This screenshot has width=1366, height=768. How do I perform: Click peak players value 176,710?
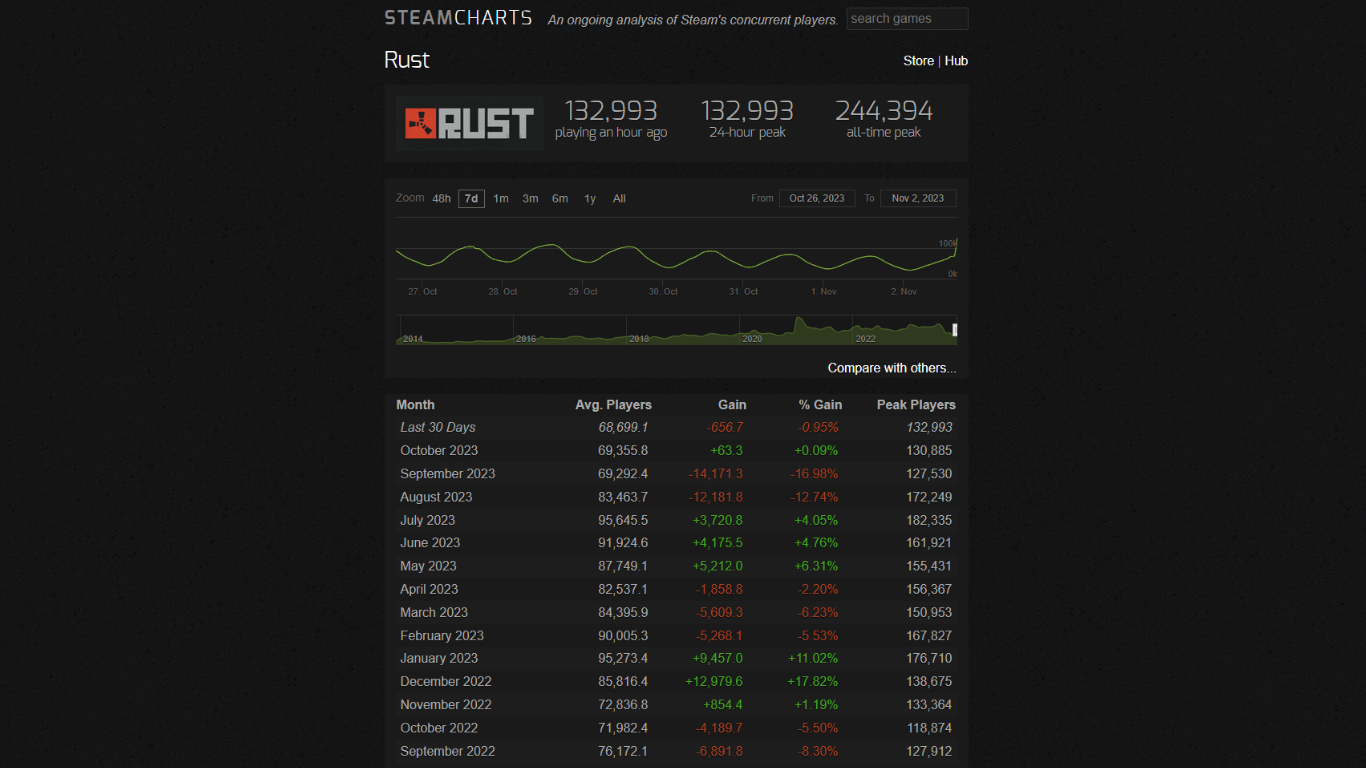[927, 658]
